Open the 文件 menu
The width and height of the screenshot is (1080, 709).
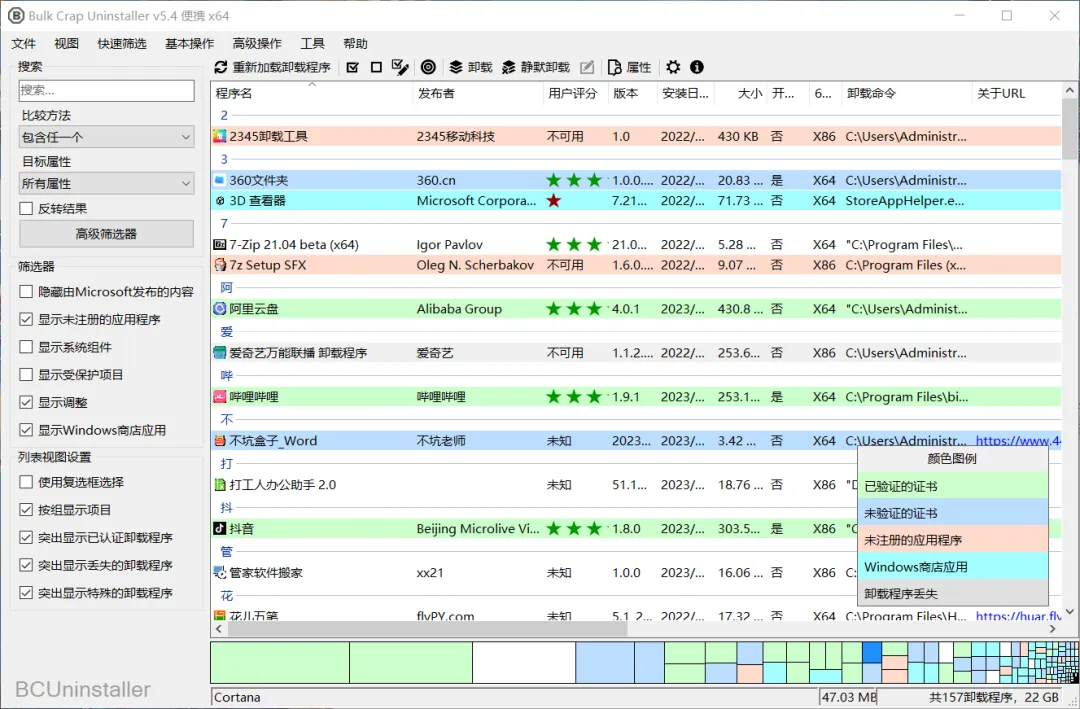click(x=23, y=43)
